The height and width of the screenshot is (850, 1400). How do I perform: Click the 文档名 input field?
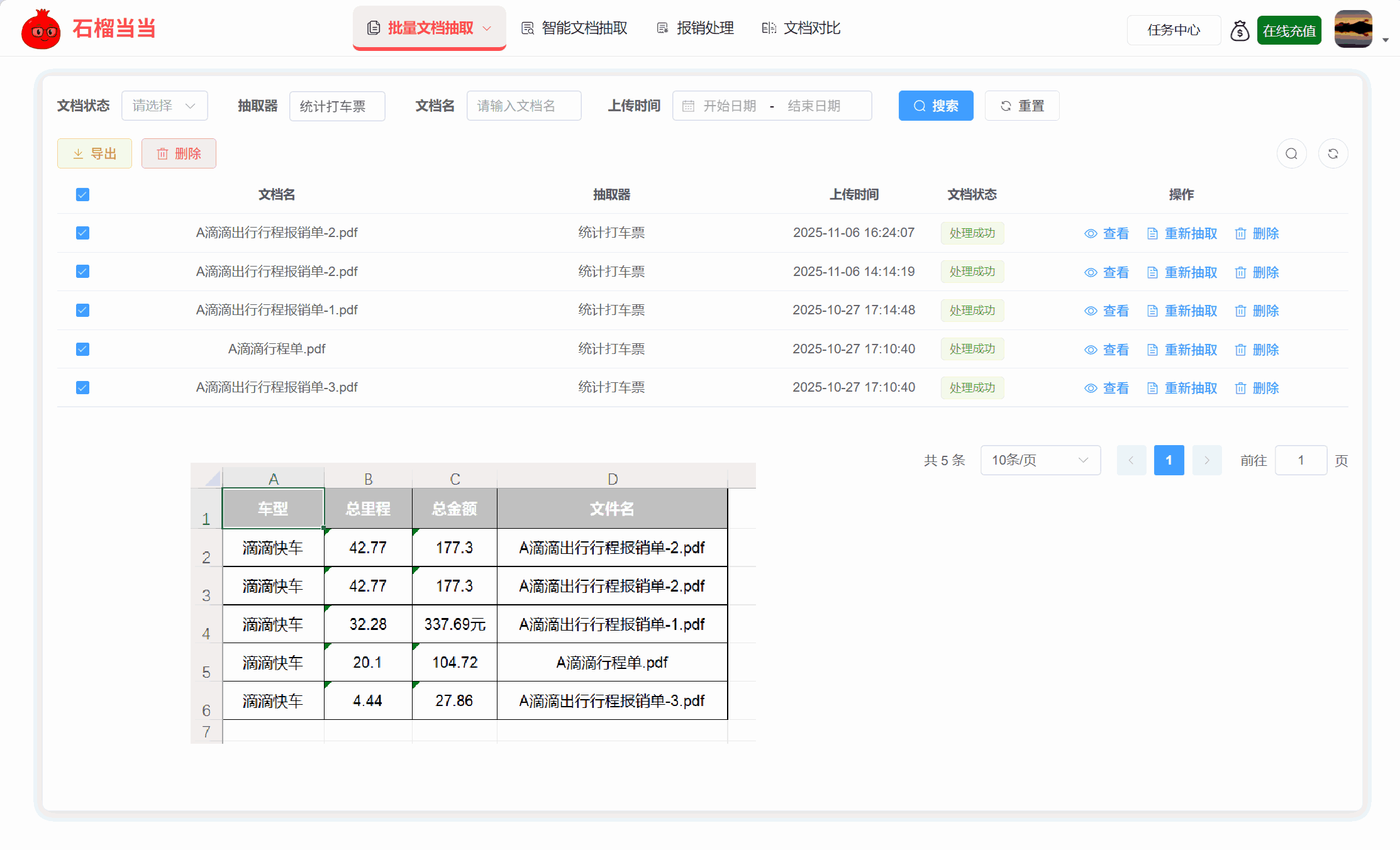click(x=524, y=106)
